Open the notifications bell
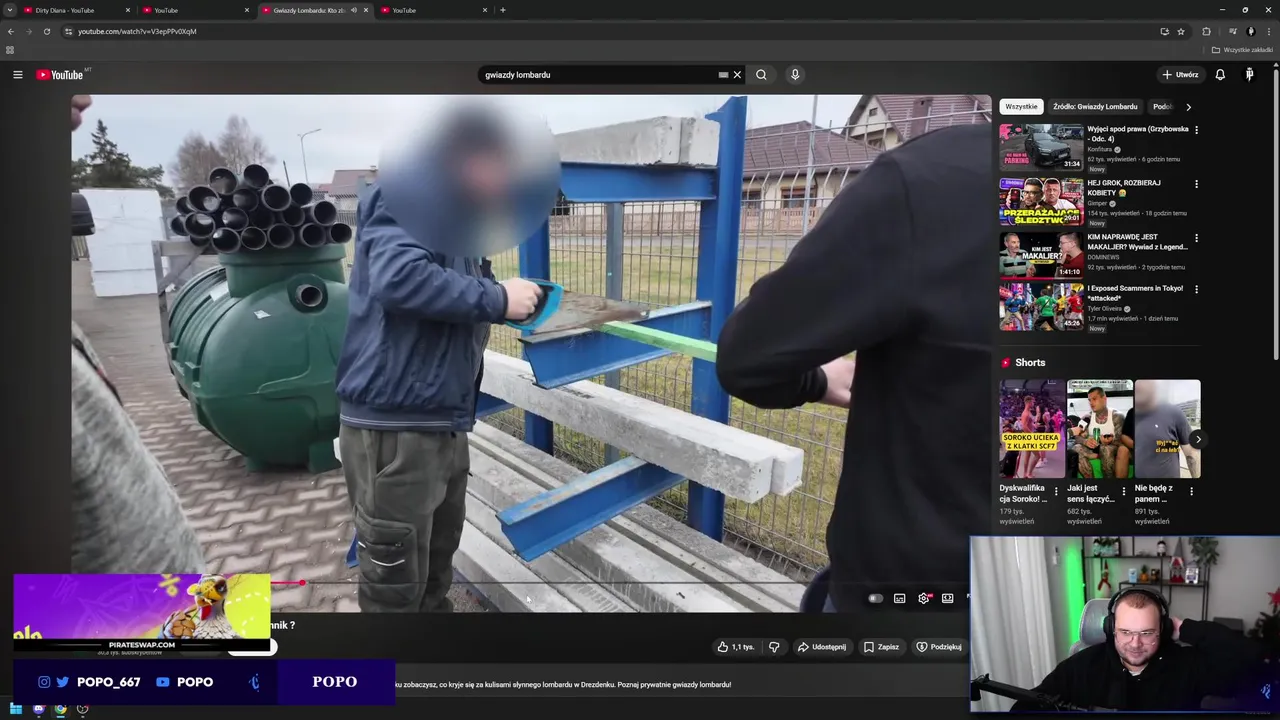This screenshot has height=720, width=1280. pyautogui.click(x=1220, y=75)
